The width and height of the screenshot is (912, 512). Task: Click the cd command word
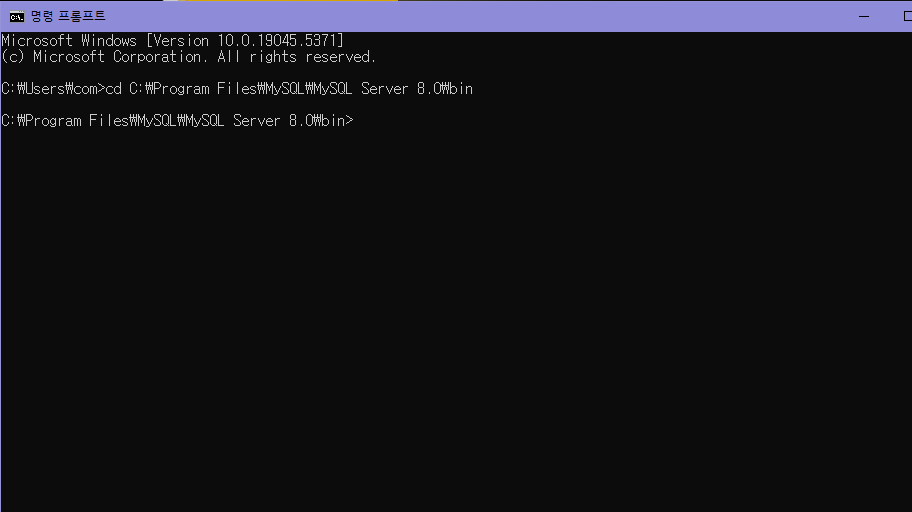pos(113,89)
